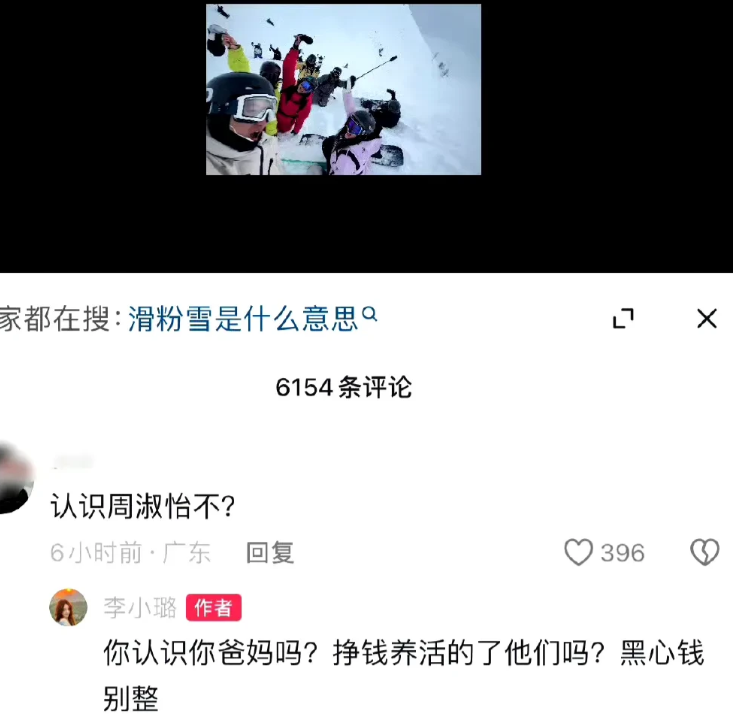The height and width of the screenshot is (722, 733).
Task: Click the magnifier icon beside the search suggestion
Action: [x=369, y=313]
